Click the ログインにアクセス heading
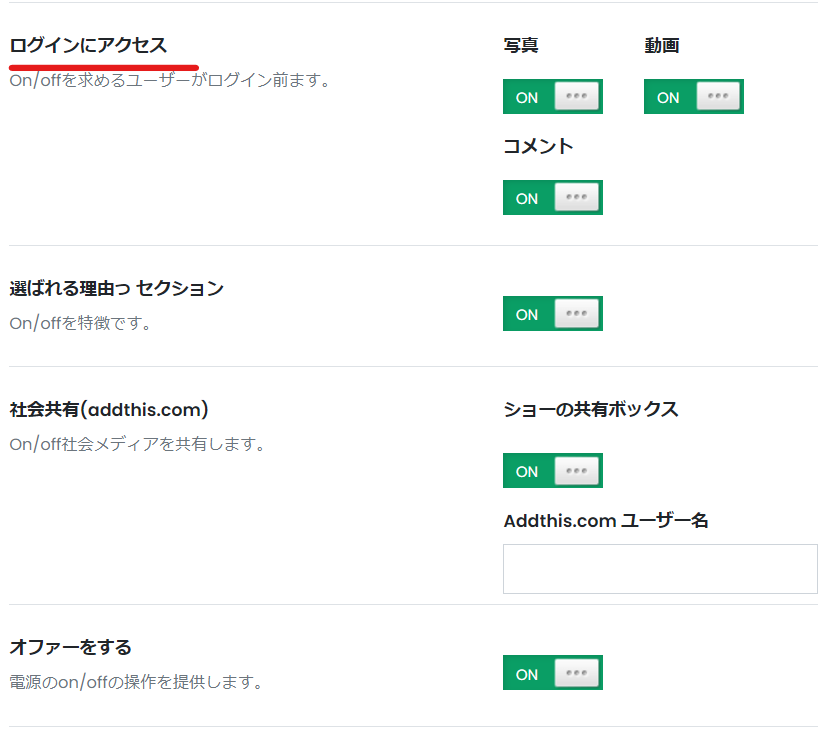This screenshot has width=827, height=743. 88,45
